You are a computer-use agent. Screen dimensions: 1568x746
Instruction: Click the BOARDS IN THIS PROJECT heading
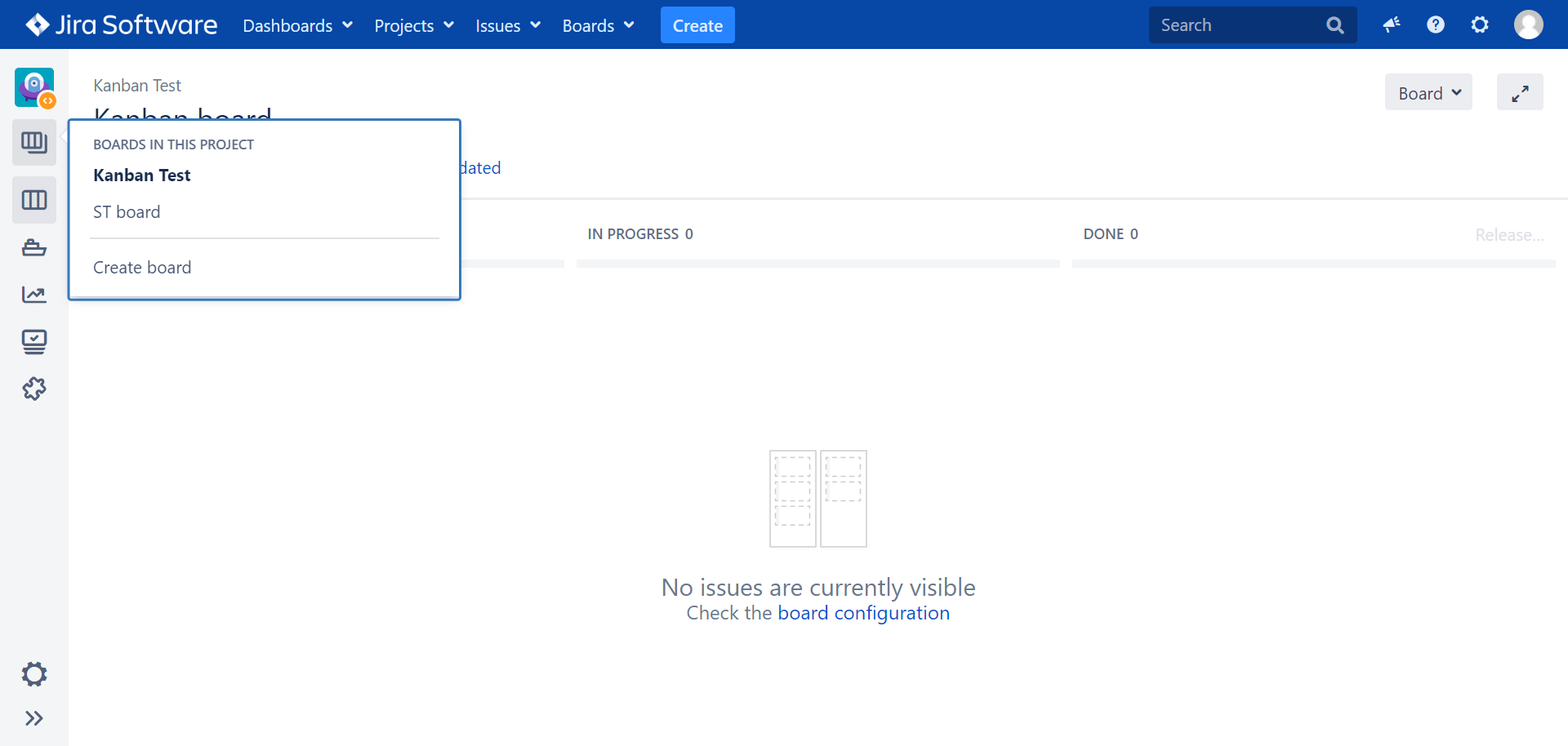pyautogui.click(x=173, y=144)
